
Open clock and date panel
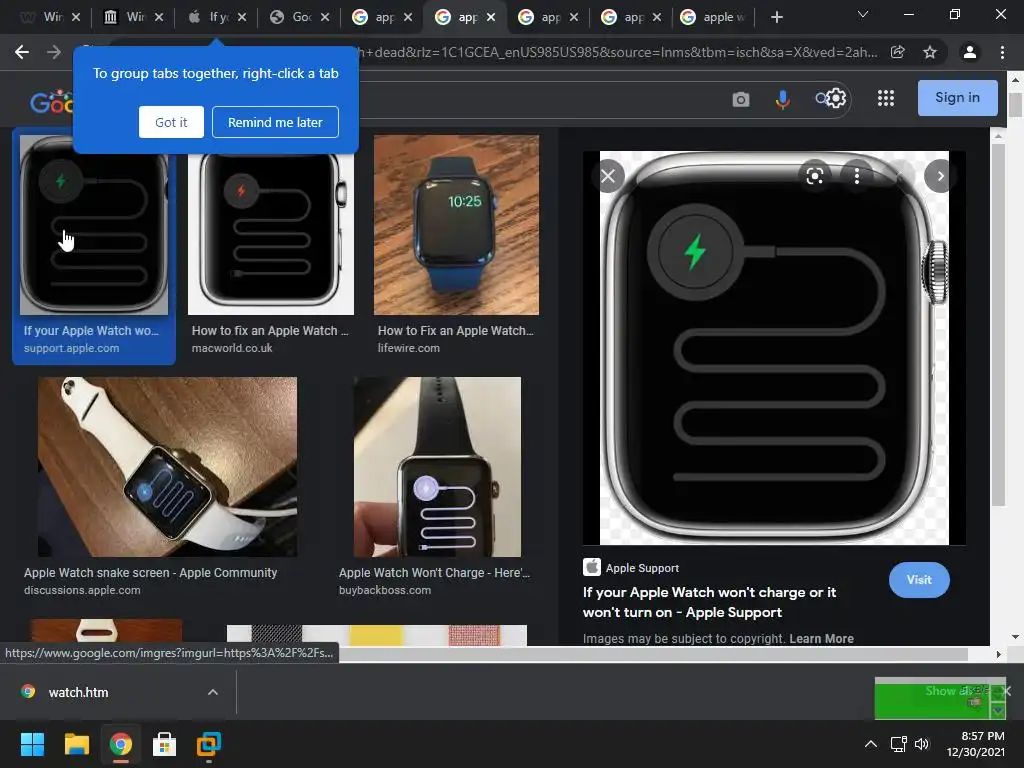[976, 744]
